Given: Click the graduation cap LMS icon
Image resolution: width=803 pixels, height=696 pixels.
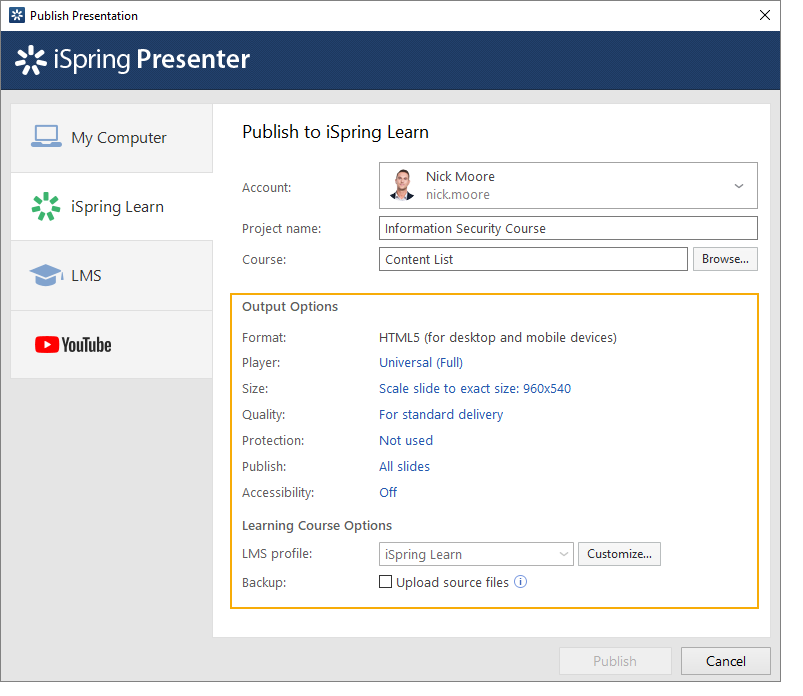Looking at the screenshot, I should pos(46,275).
